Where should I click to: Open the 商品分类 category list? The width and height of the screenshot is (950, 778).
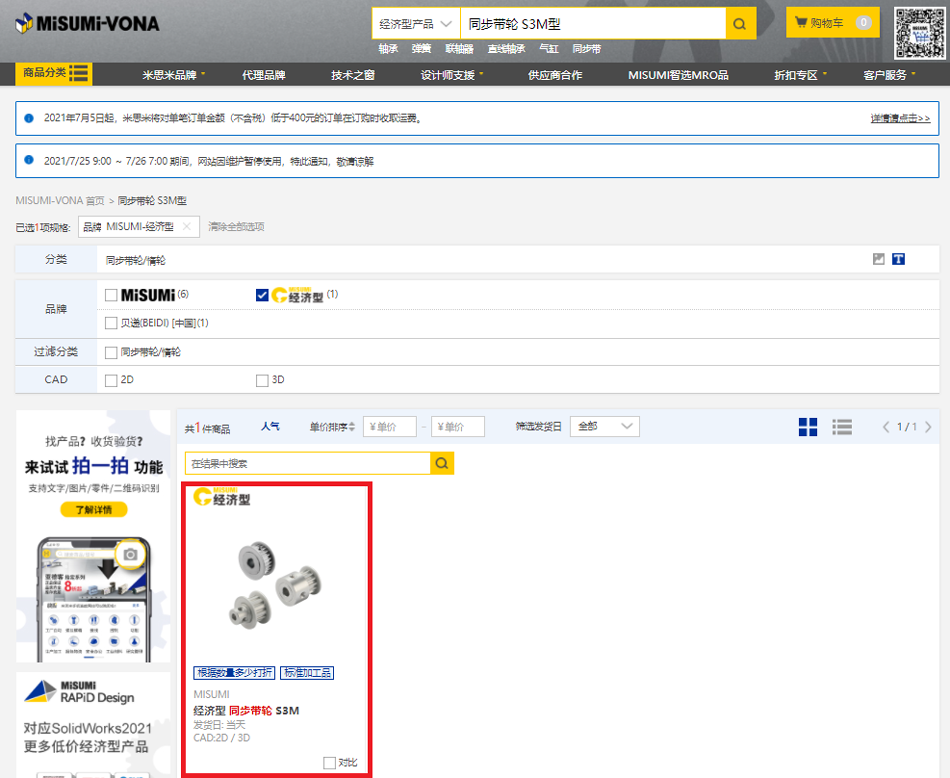click(x=54, y=73)
